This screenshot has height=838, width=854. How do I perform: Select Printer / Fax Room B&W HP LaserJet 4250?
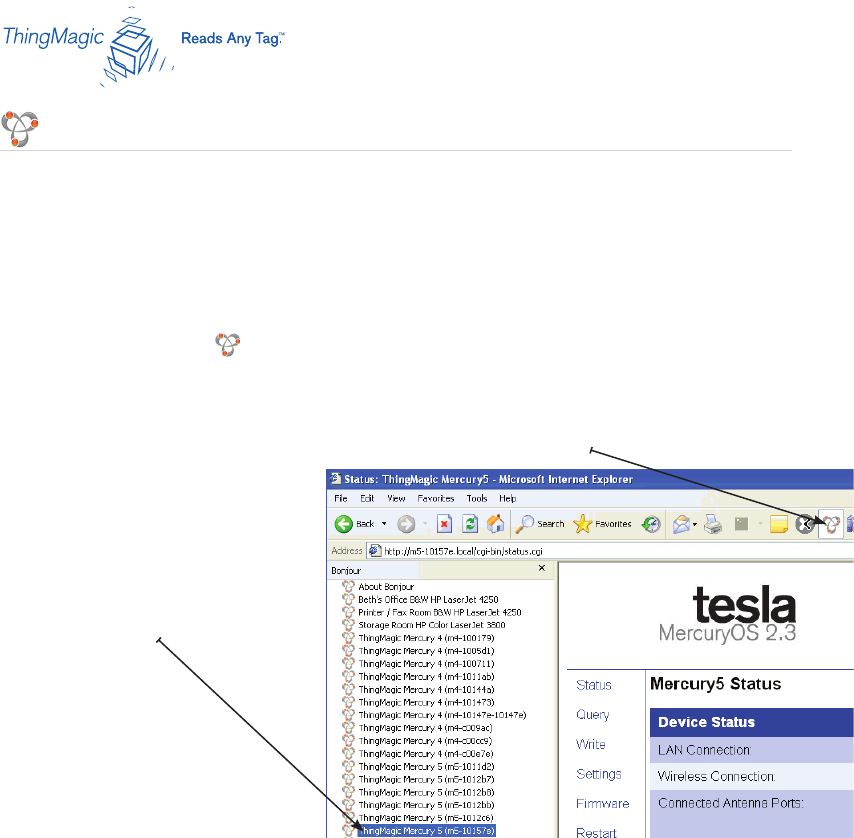tap(440, 613)
